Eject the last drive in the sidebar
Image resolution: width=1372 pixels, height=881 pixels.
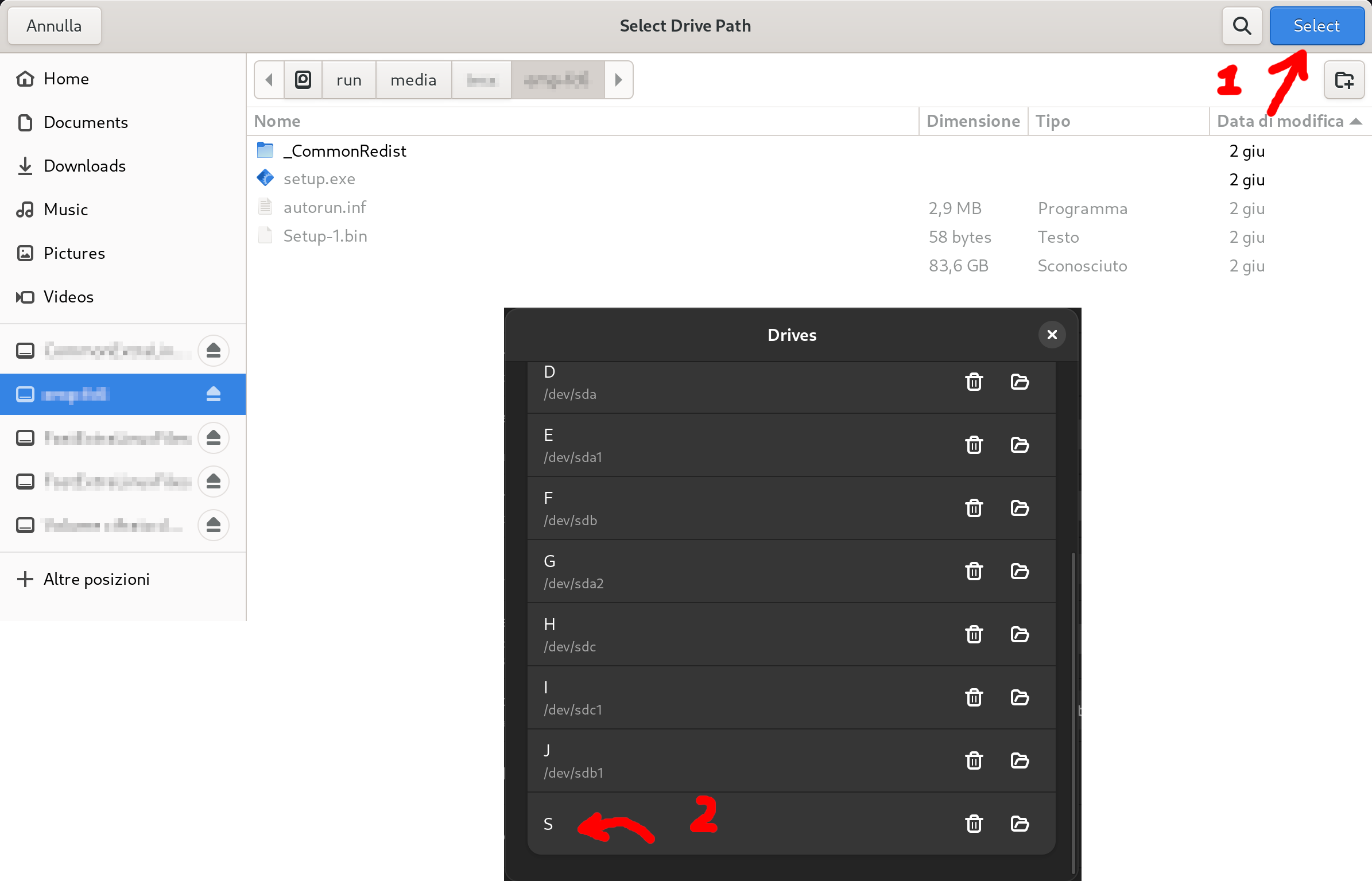pos(213,525)
